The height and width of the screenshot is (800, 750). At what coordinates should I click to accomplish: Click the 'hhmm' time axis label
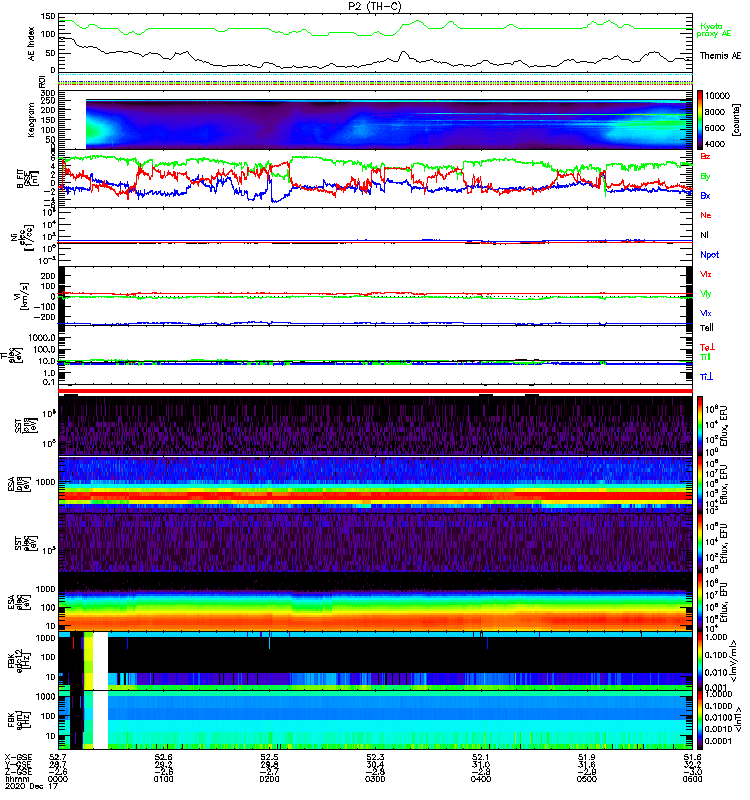(17, 779)
